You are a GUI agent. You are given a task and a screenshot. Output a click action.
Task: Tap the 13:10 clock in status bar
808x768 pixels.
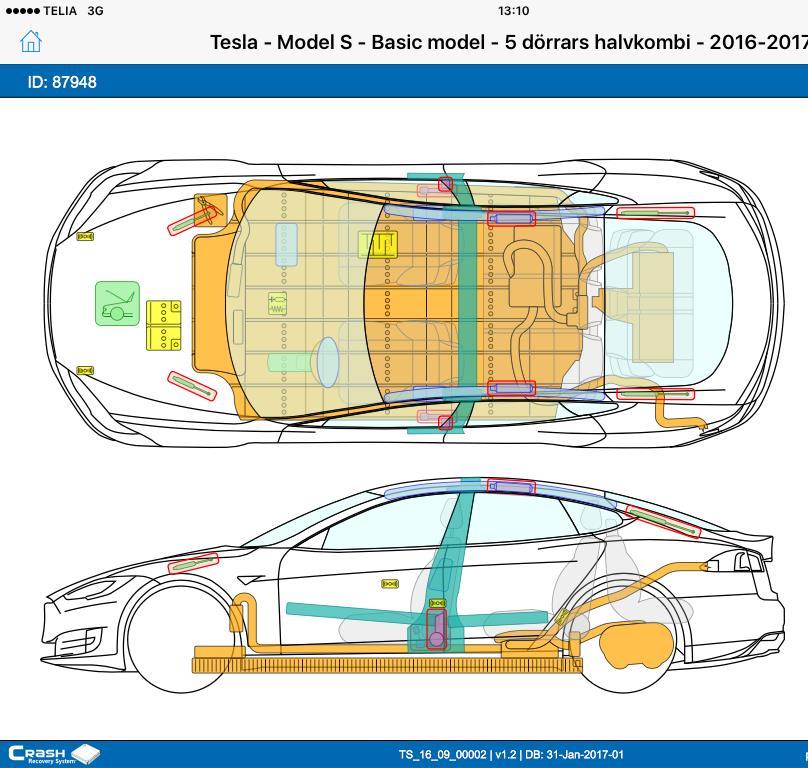514,10
